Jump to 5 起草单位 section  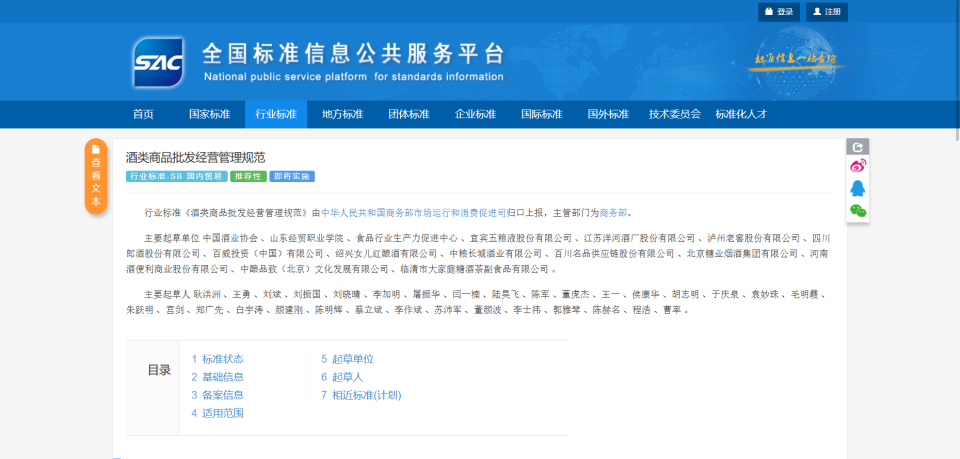point(348,359)
